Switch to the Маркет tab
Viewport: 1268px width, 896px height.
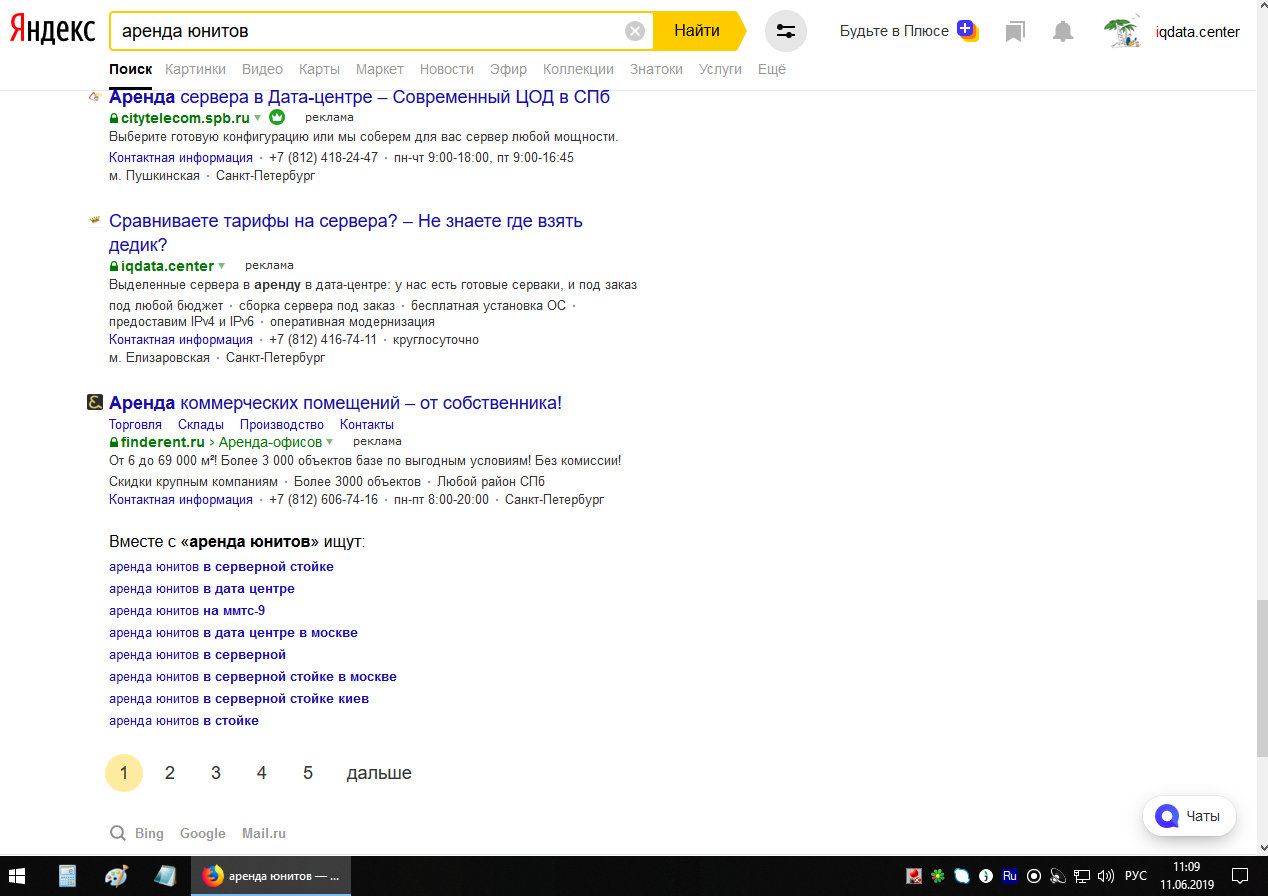(x=379, y=69)
